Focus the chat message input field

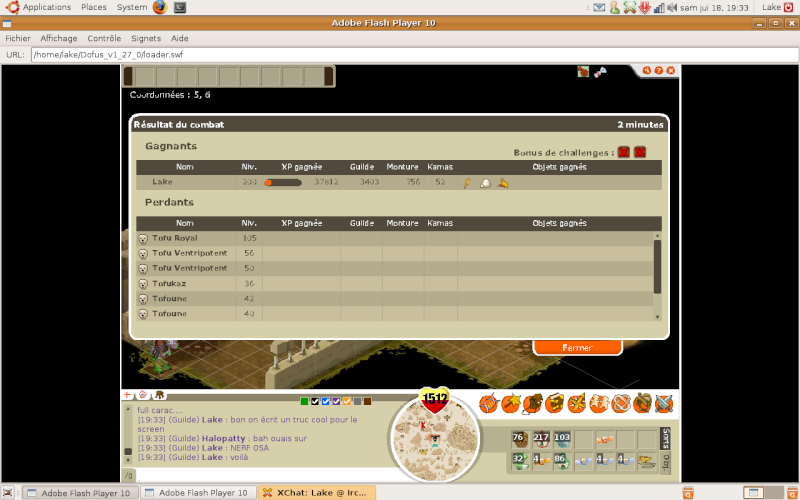click(x=263, y=476)
